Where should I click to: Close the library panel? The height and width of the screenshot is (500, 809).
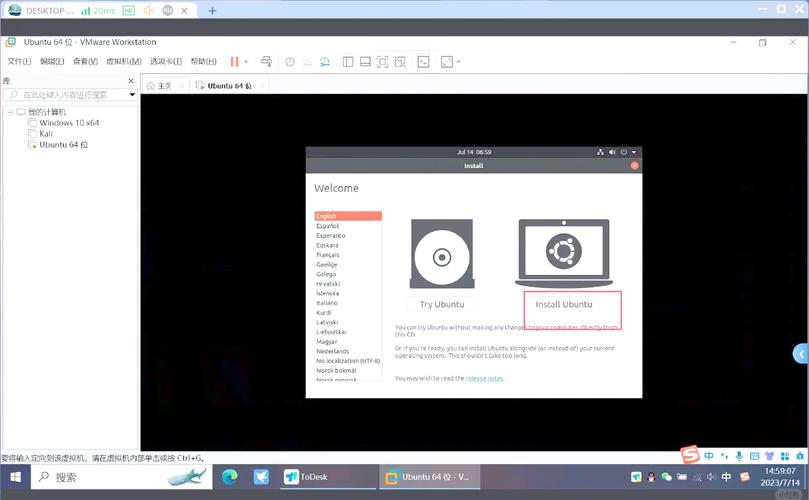tap(131, 81)
